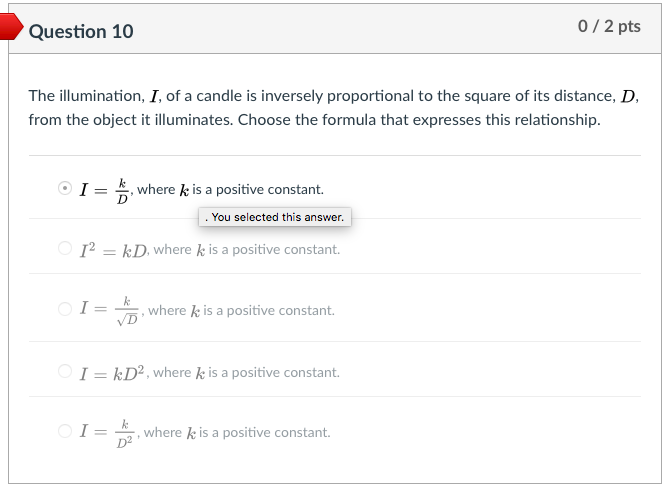The image size is (667, 491).
Task: Click the description text beside I = kD²
Action: (x=247, y=372)
